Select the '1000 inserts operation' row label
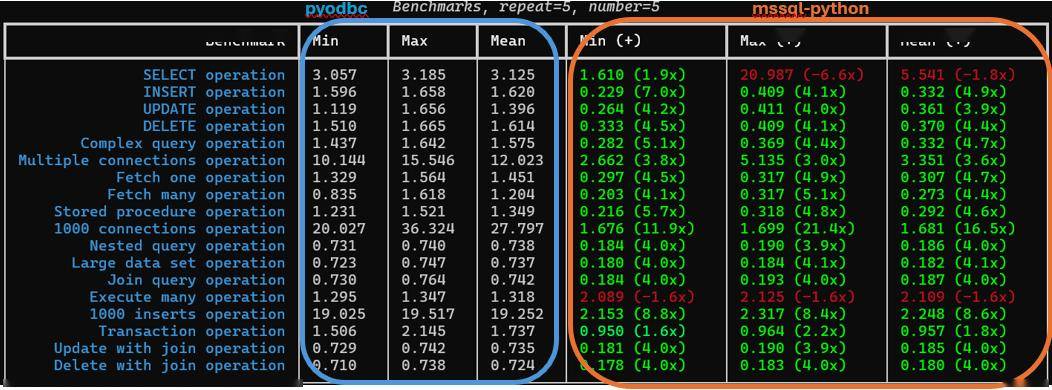 coord(187,314)
